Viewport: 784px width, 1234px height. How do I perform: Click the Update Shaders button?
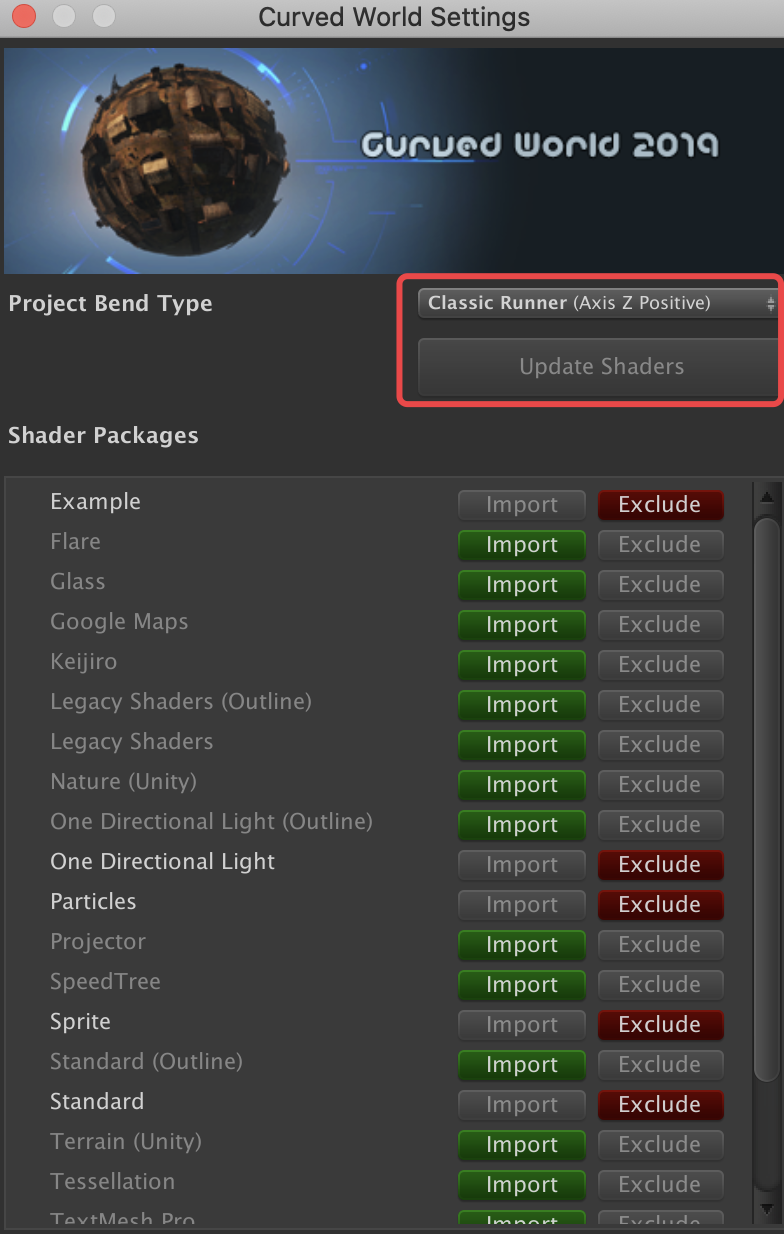coord(600,366)
